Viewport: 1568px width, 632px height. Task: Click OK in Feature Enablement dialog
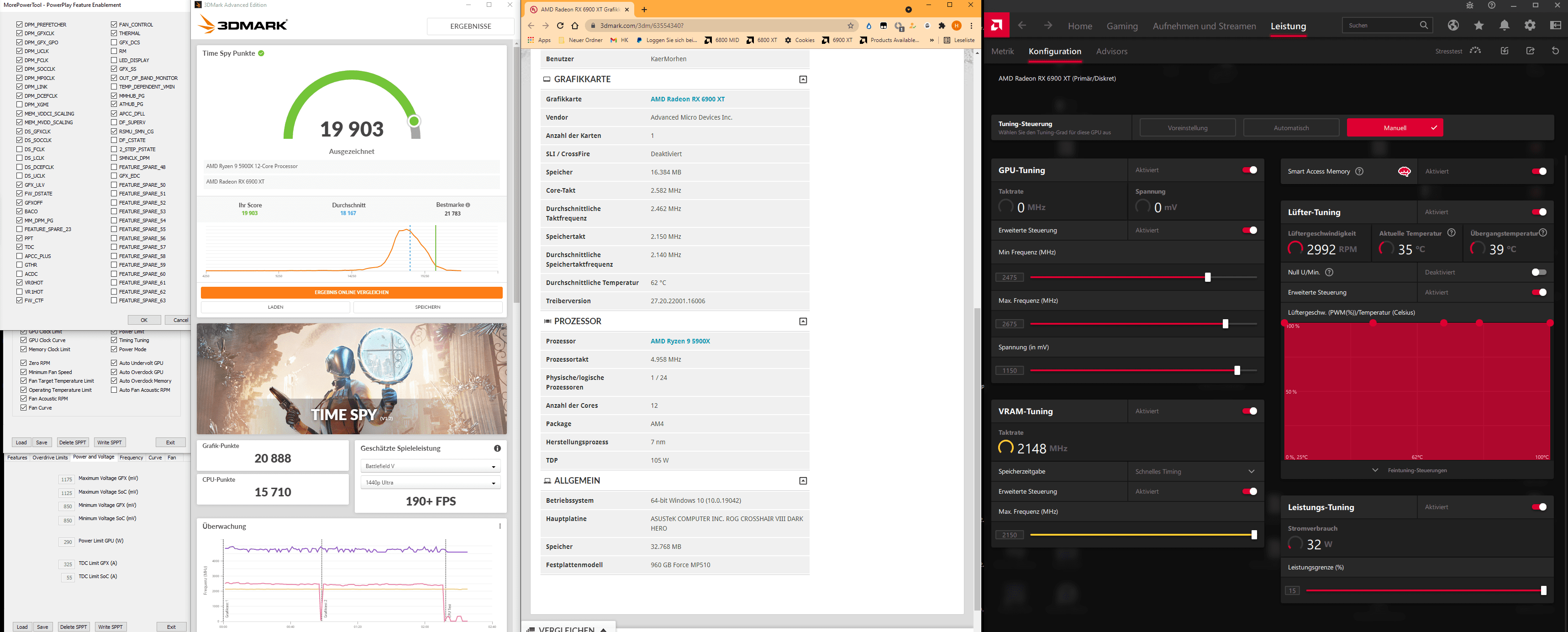(x=144, y=320)
